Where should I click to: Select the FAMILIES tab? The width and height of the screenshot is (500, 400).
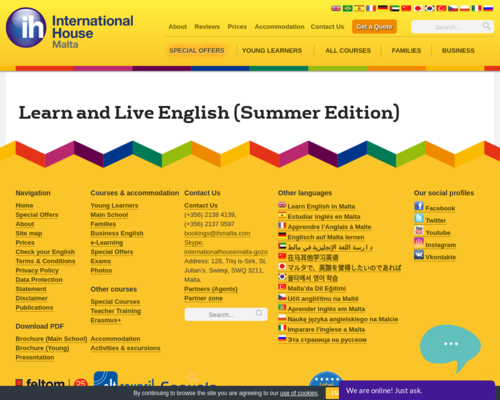click(407, 51)
